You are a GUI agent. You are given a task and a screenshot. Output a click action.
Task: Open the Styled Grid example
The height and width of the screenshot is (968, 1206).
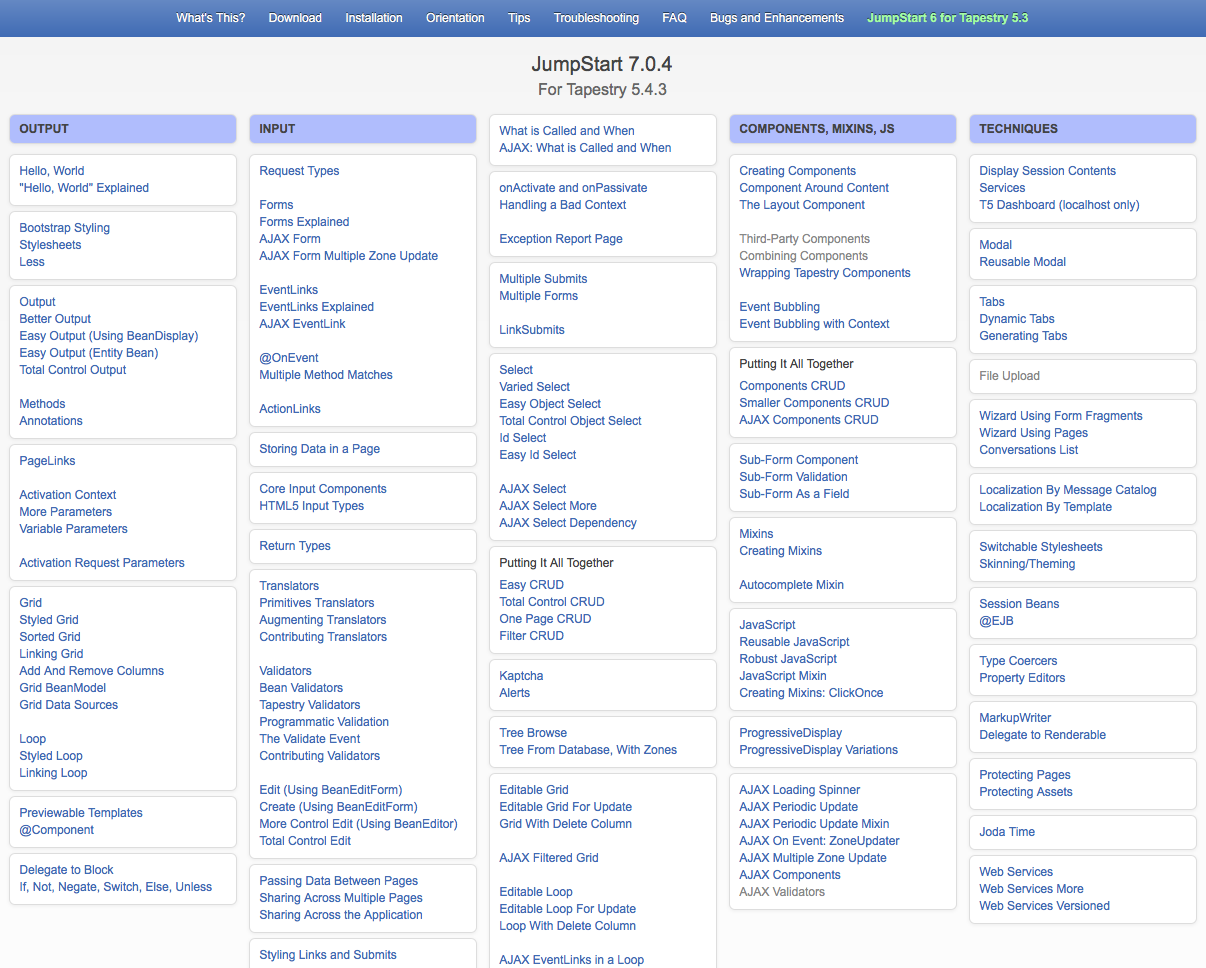click(x=49, y=620)
